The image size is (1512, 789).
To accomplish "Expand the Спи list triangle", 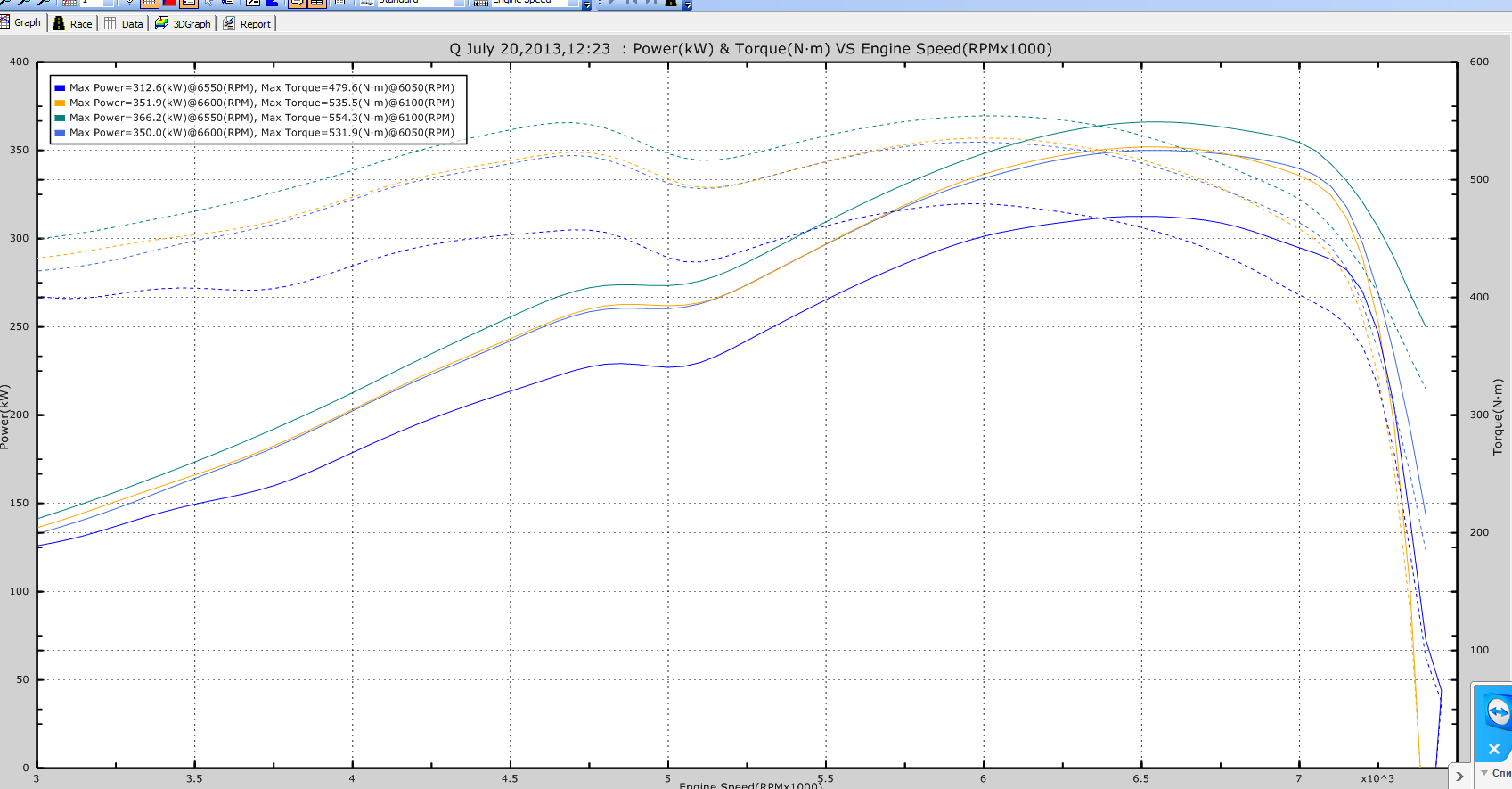I will pyautogui.click(x=1484, y=773).
